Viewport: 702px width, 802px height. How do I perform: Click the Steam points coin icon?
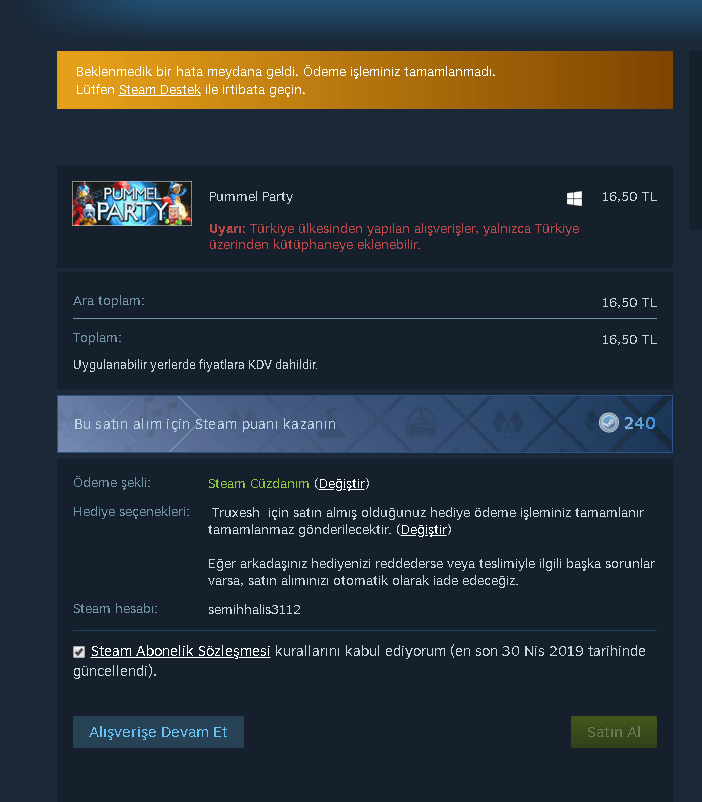click(608, 423)
